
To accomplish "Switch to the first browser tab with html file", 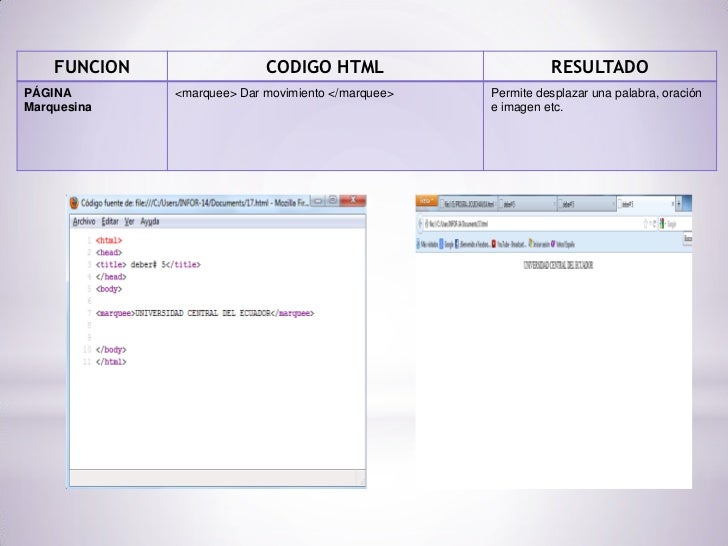I will [x=468, y=204].
